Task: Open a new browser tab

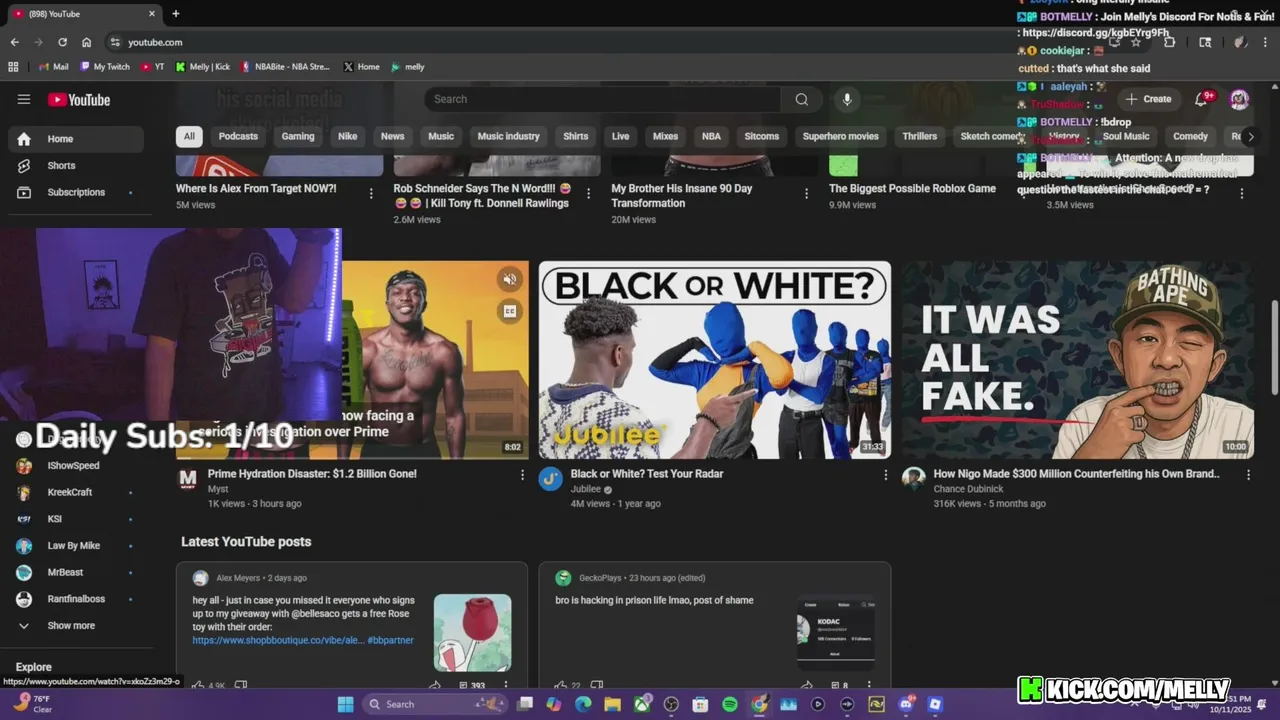Action: (x=176, y=14)
